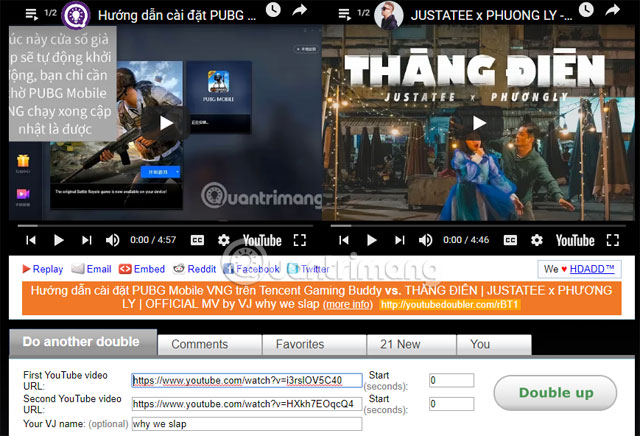Open the youtubedoubler.com/rBT1 short link
Screen dimensions: 640x436
449,305
